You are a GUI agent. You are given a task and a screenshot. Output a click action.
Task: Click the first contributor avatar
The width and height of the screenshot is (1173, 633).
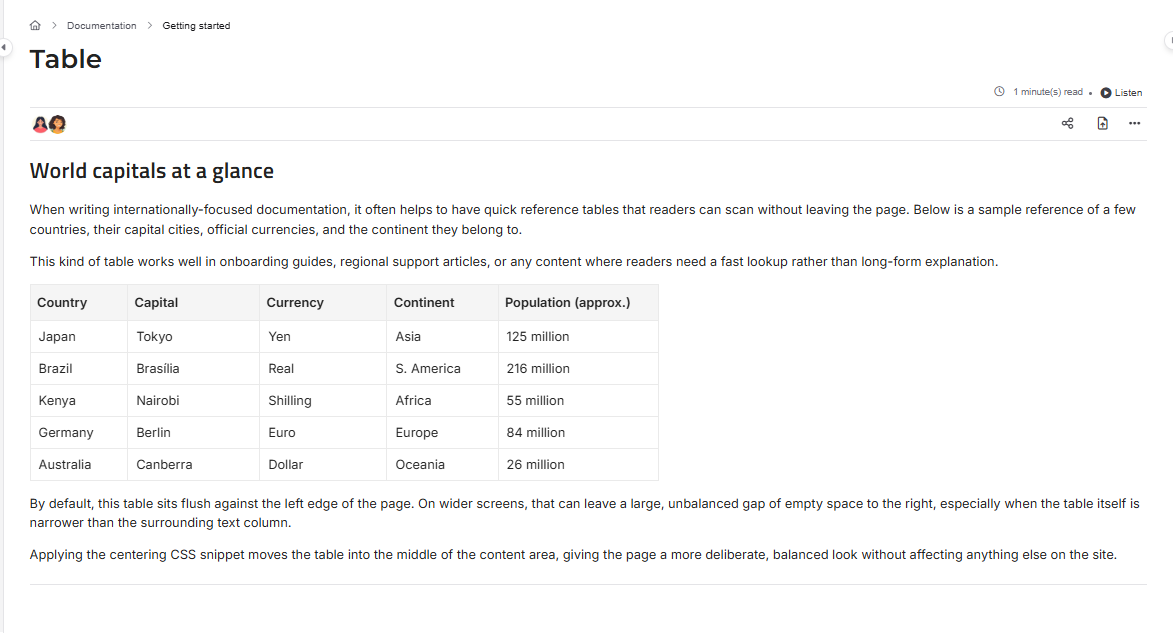(40, 124)
